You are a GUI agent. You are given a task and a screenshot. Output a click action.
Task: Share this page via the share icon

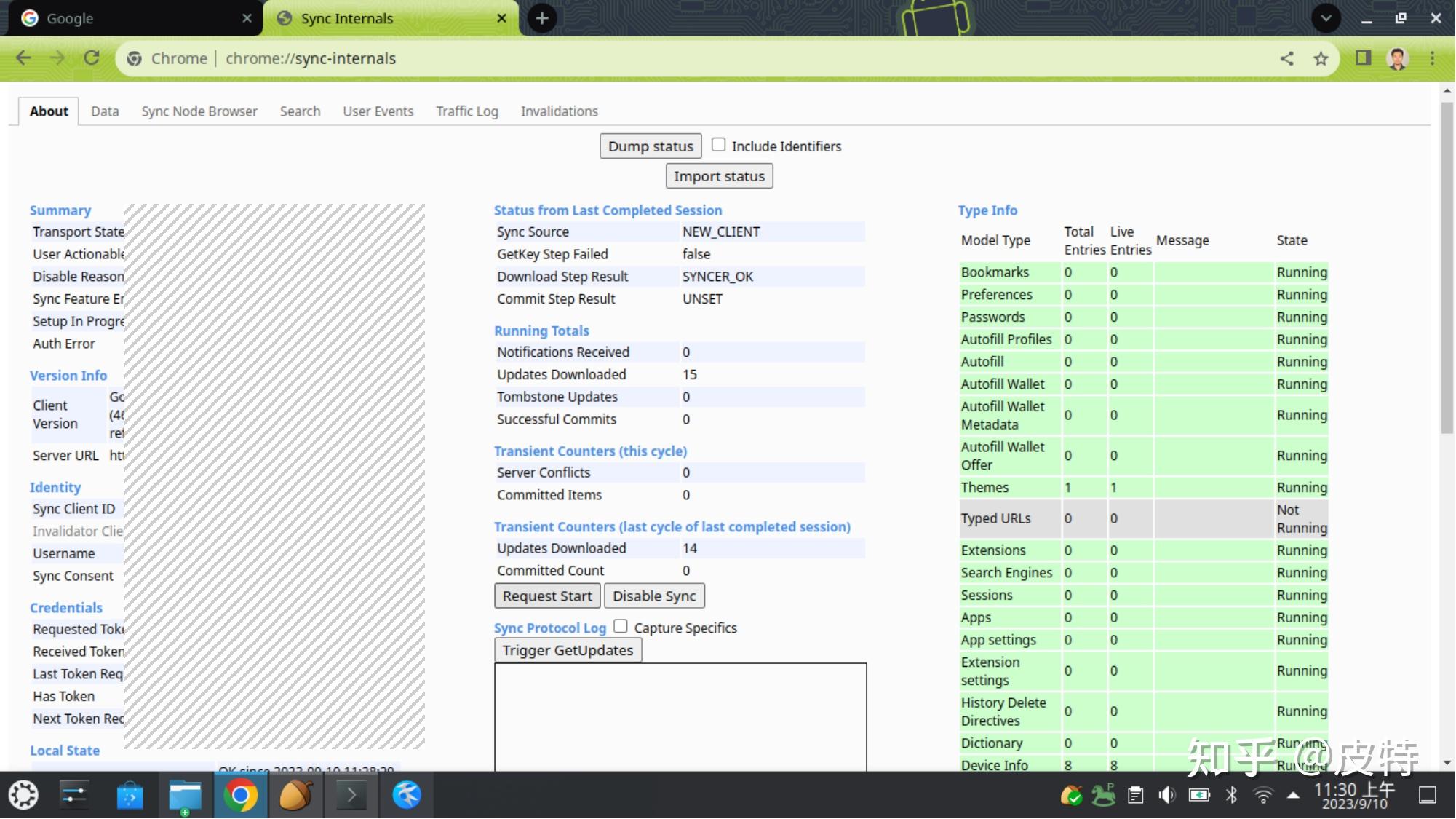(x=1286, y=58)
